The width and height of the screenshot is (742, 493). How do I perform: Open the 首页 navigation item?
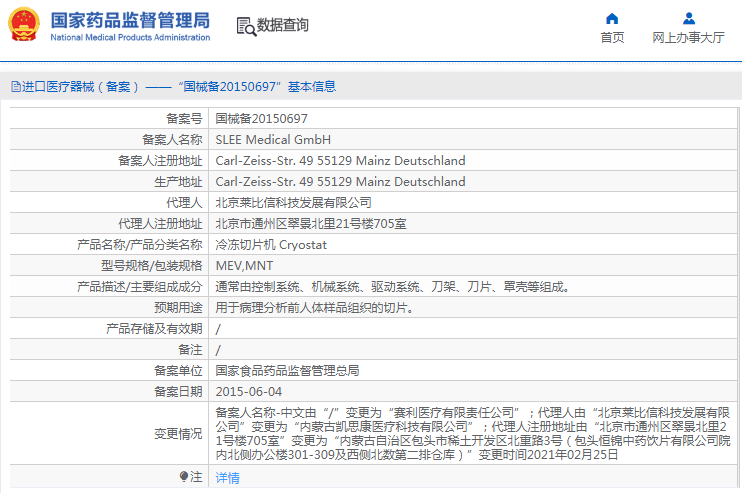[x=612, y=38]
